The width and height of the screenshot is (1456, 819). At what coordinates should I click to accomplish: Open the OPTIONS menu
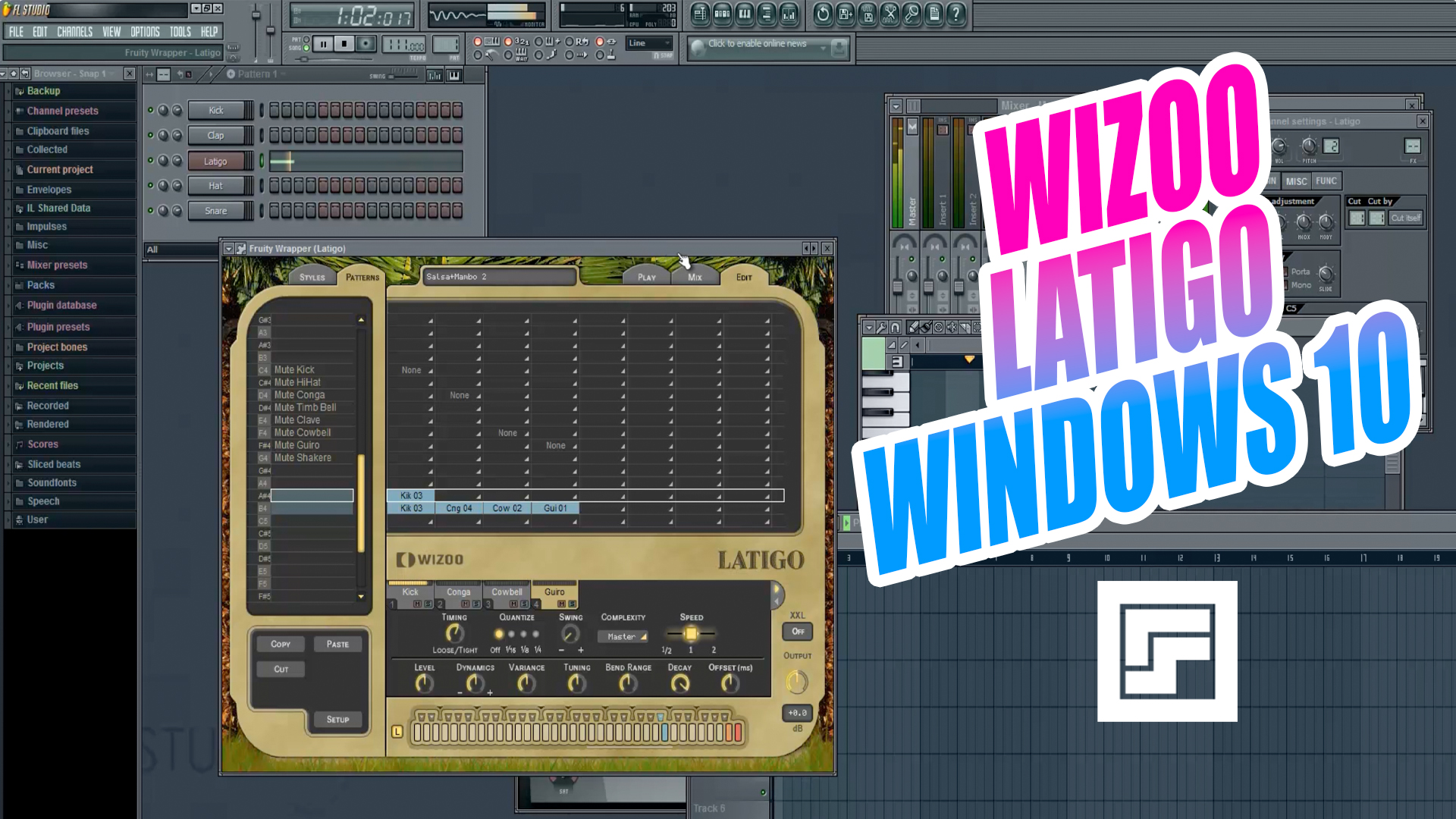coord(145,32)
